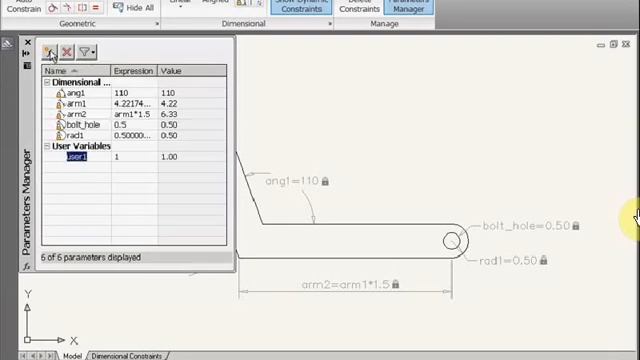
Task: Go to last layout tab arrow
Action: coord(50,356)
